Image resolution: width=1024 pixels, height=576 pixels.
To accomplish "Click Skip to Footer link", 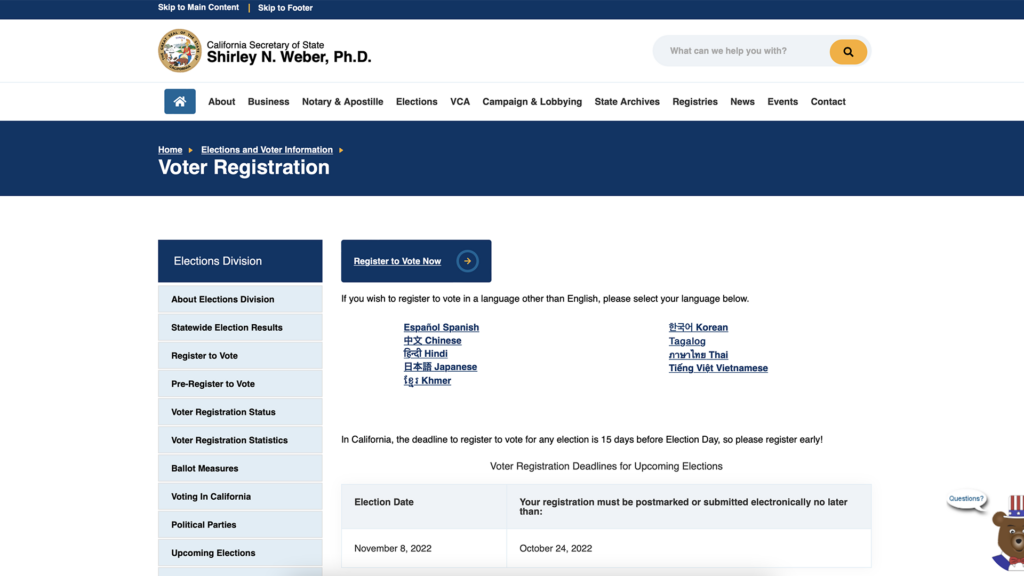I will point(285,8).
